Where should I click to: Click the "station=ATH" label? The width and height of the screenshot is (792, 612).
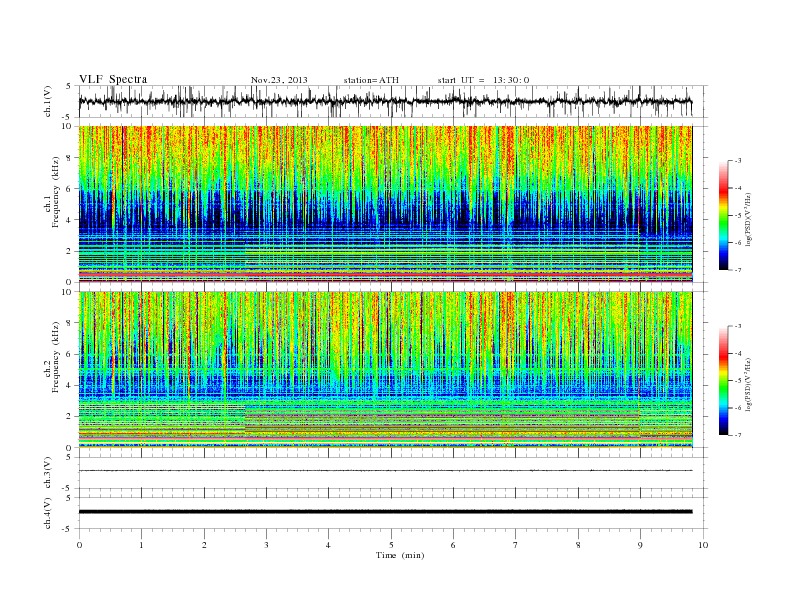point(371,80)
